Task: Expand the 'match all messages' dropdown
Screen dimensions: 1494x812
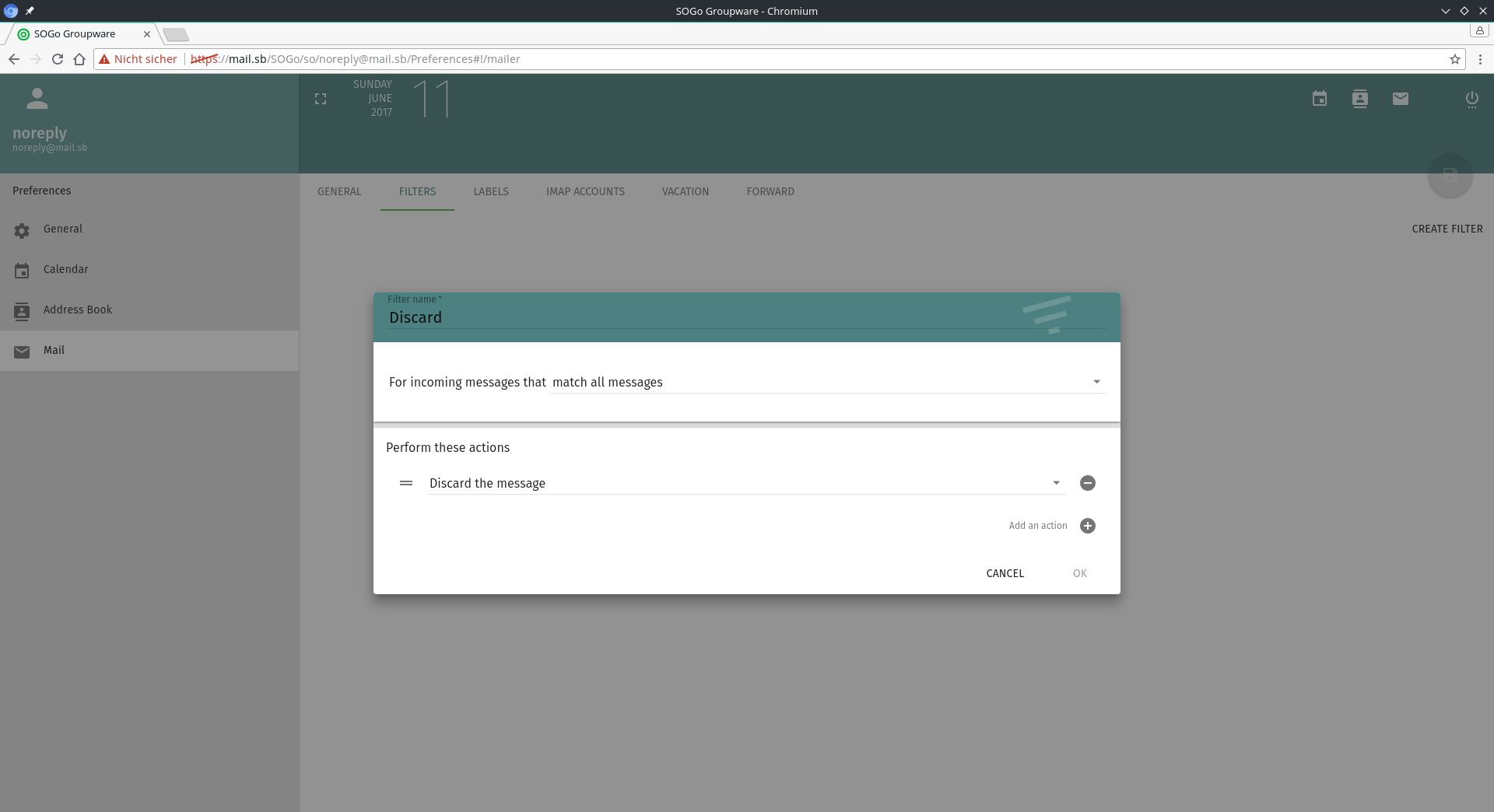Action: [828, 382]
